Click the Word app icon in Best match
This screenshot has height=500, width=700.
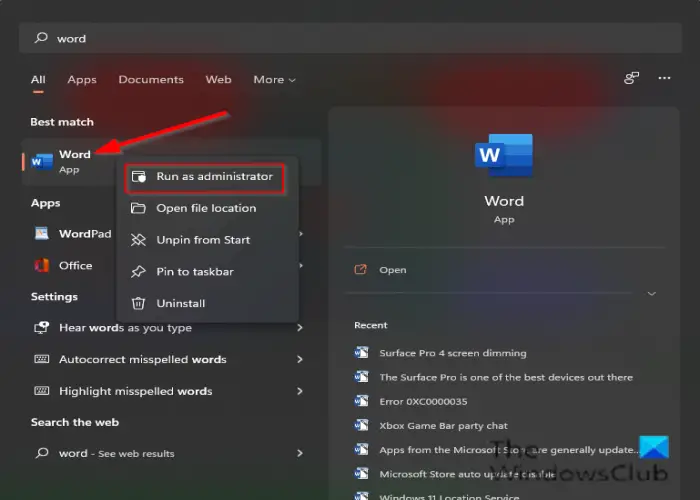tap(42, 162)
